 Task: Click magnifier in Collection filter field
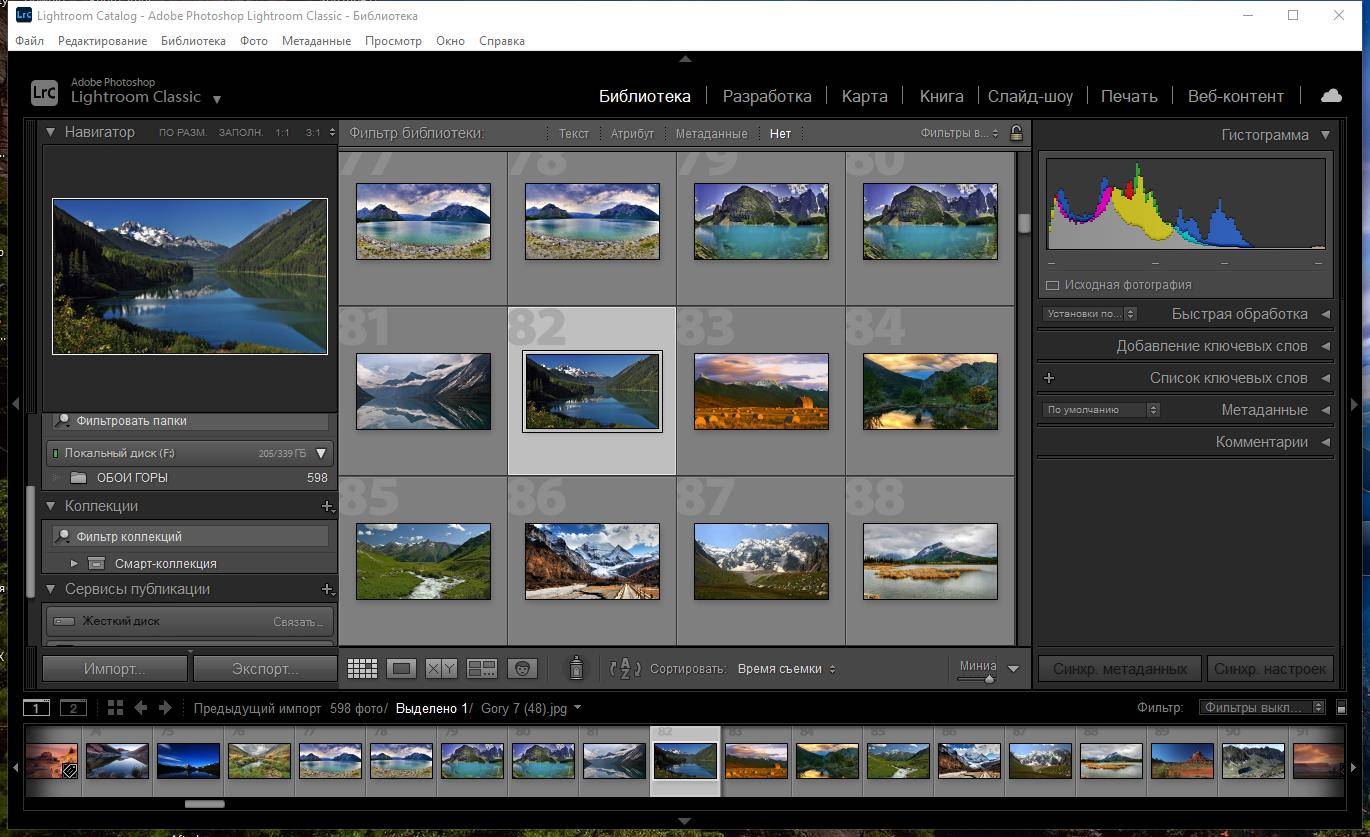coord(63,537)
